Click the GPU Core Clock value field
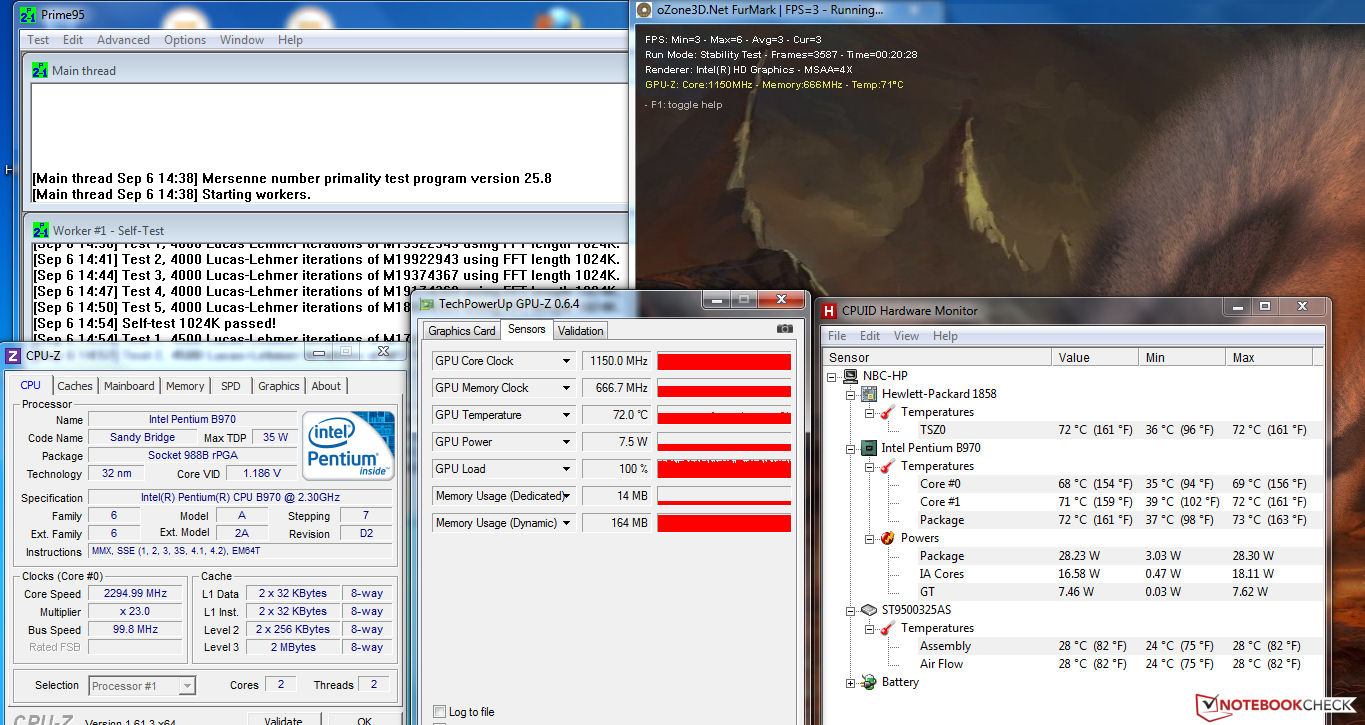Screen dimensions: 1365x725 617,361
